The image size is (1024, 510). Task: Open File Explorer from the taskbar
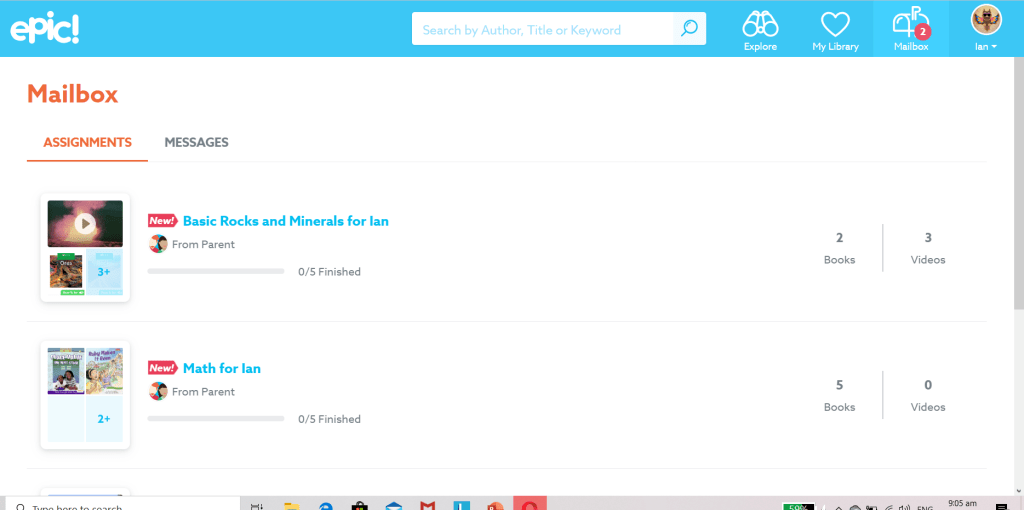click(293, 505)
